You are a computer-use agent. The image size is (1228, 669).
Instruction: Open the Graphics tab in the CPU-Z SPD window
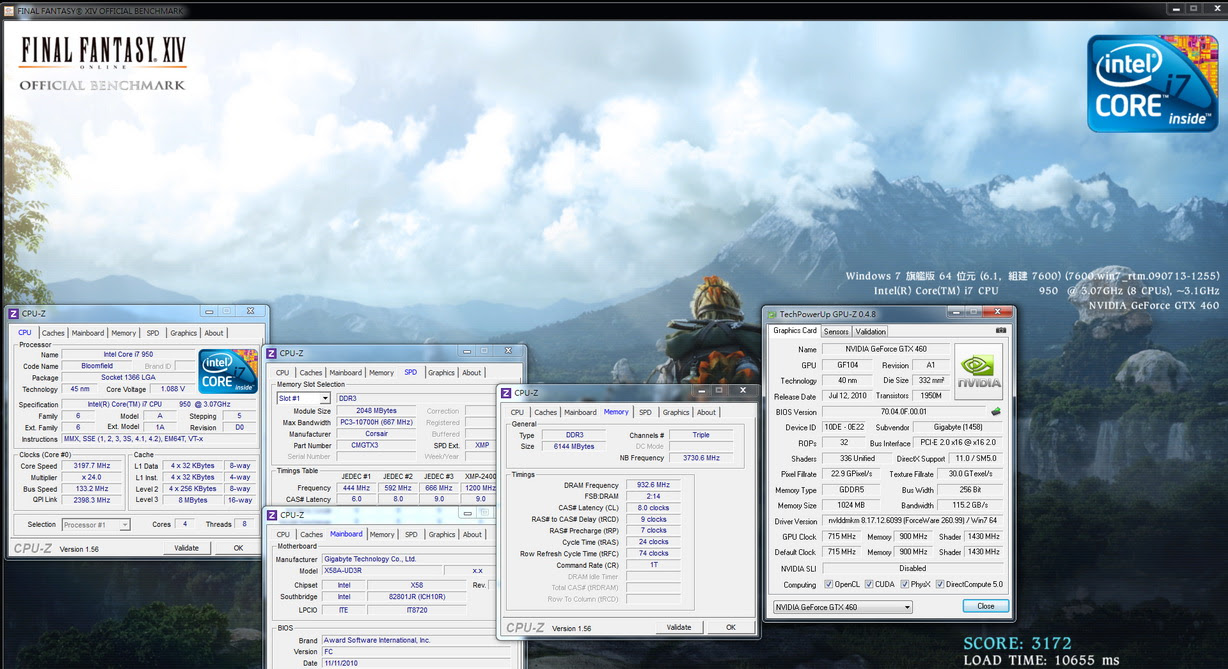(441, 373)
